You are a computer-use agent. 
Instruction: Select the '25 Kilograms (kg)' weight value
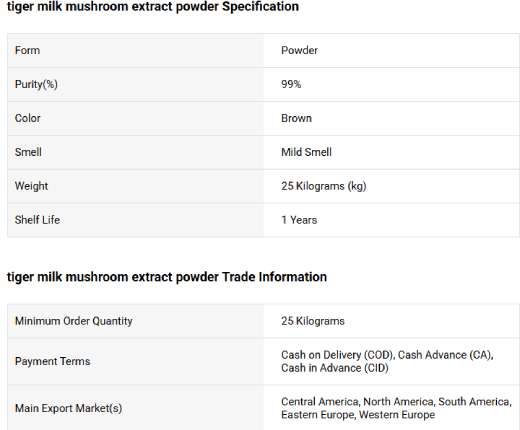324,186
